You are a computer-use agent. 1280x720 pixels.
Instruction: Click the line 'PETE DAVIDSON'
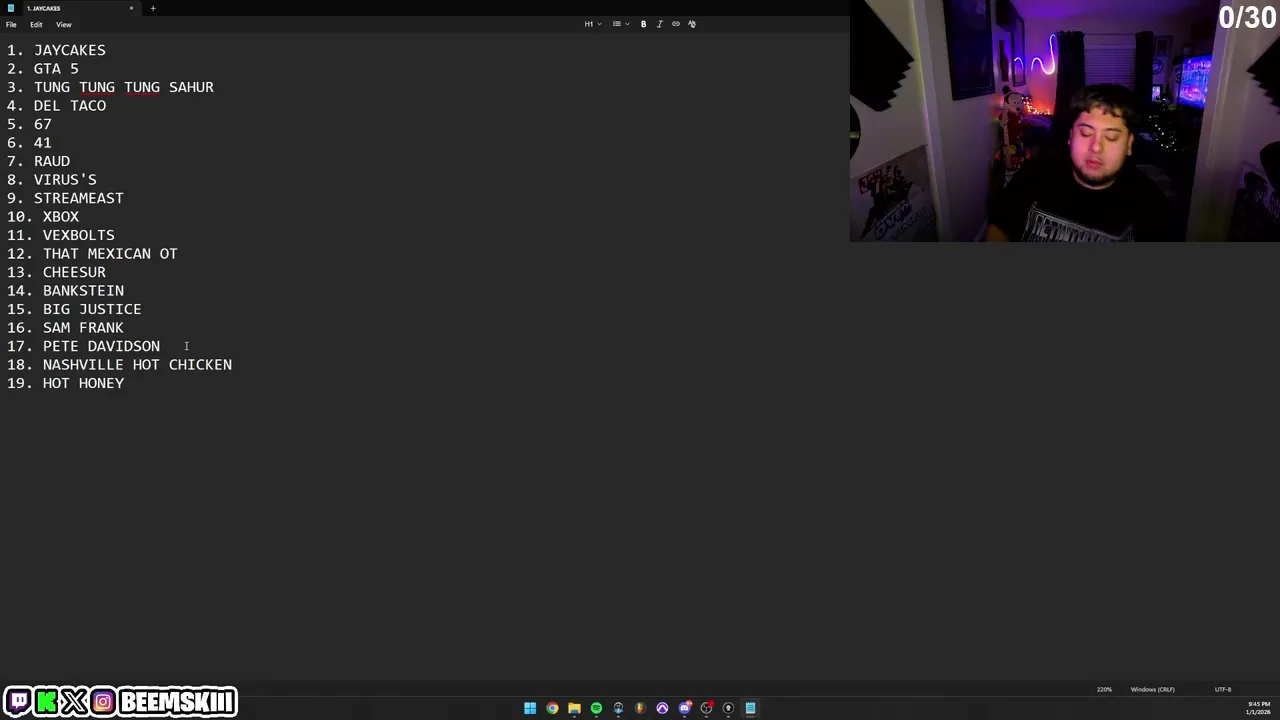pos(101,346)
